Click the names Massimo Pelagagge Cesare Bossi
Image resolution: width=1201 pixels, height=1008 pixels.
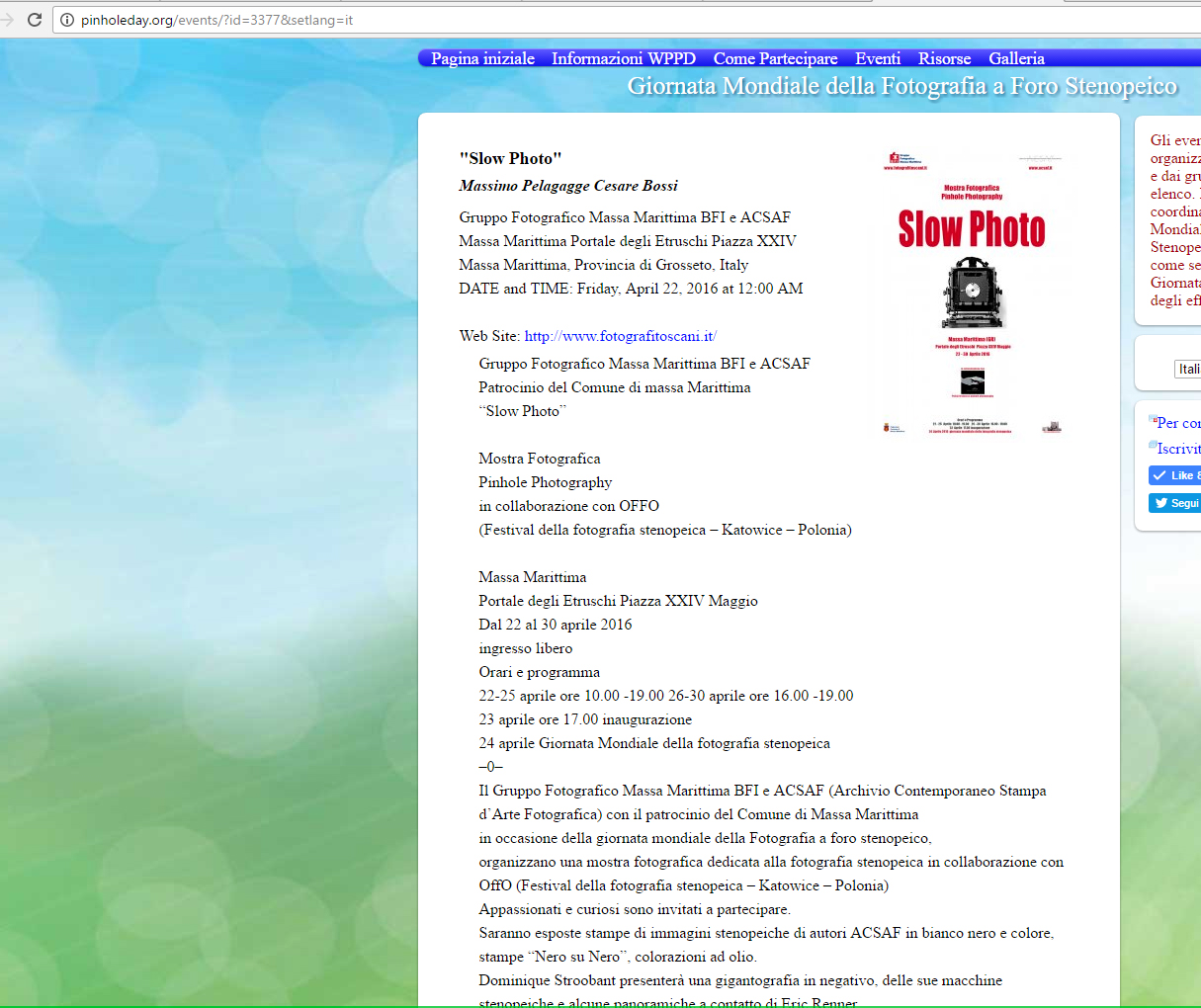pyautogui.click(x=568, y=186)
